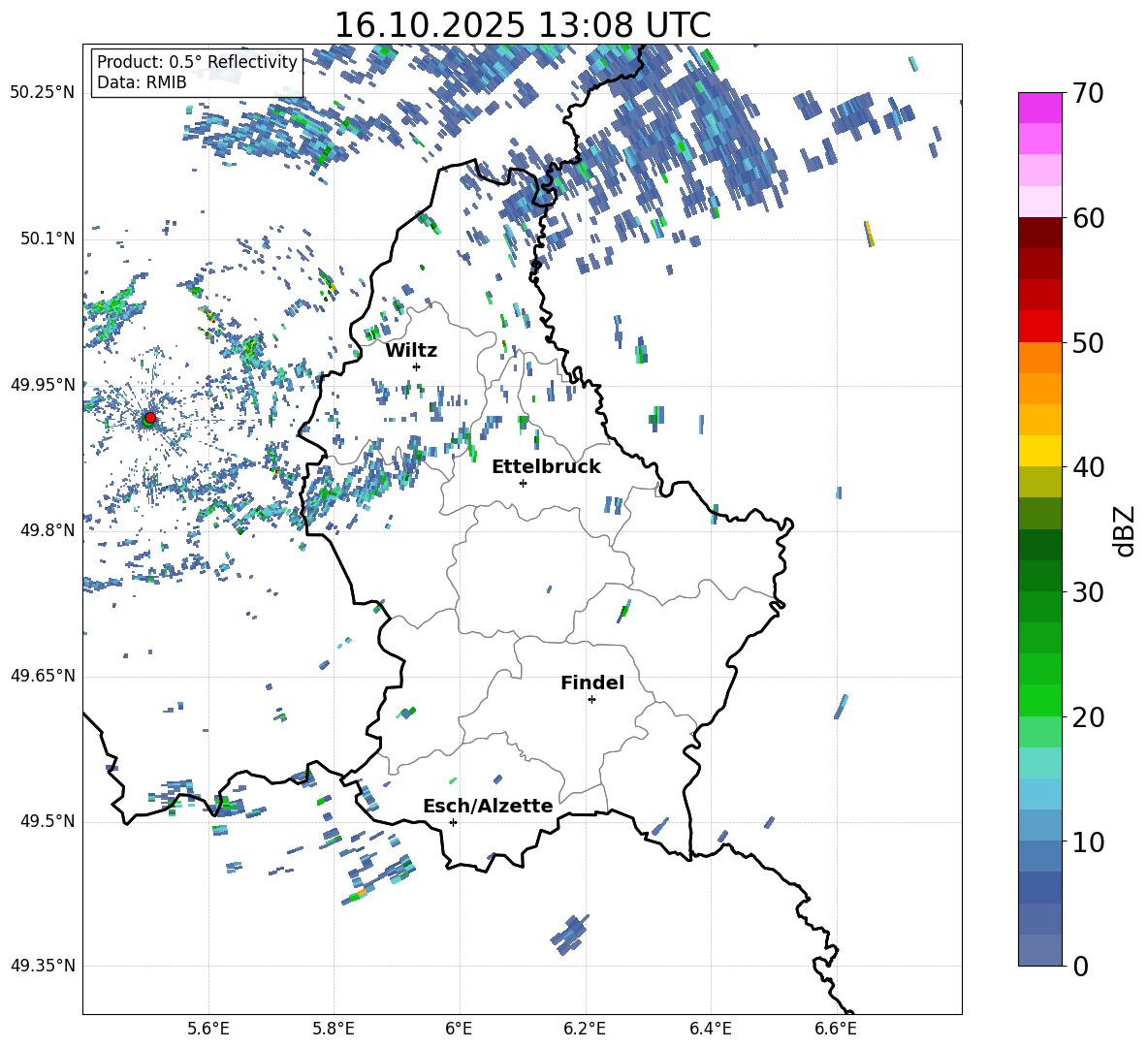Click the 50 tick on colorbar
This screenshot has width=1148, height=1048.
pos(1087,343)
